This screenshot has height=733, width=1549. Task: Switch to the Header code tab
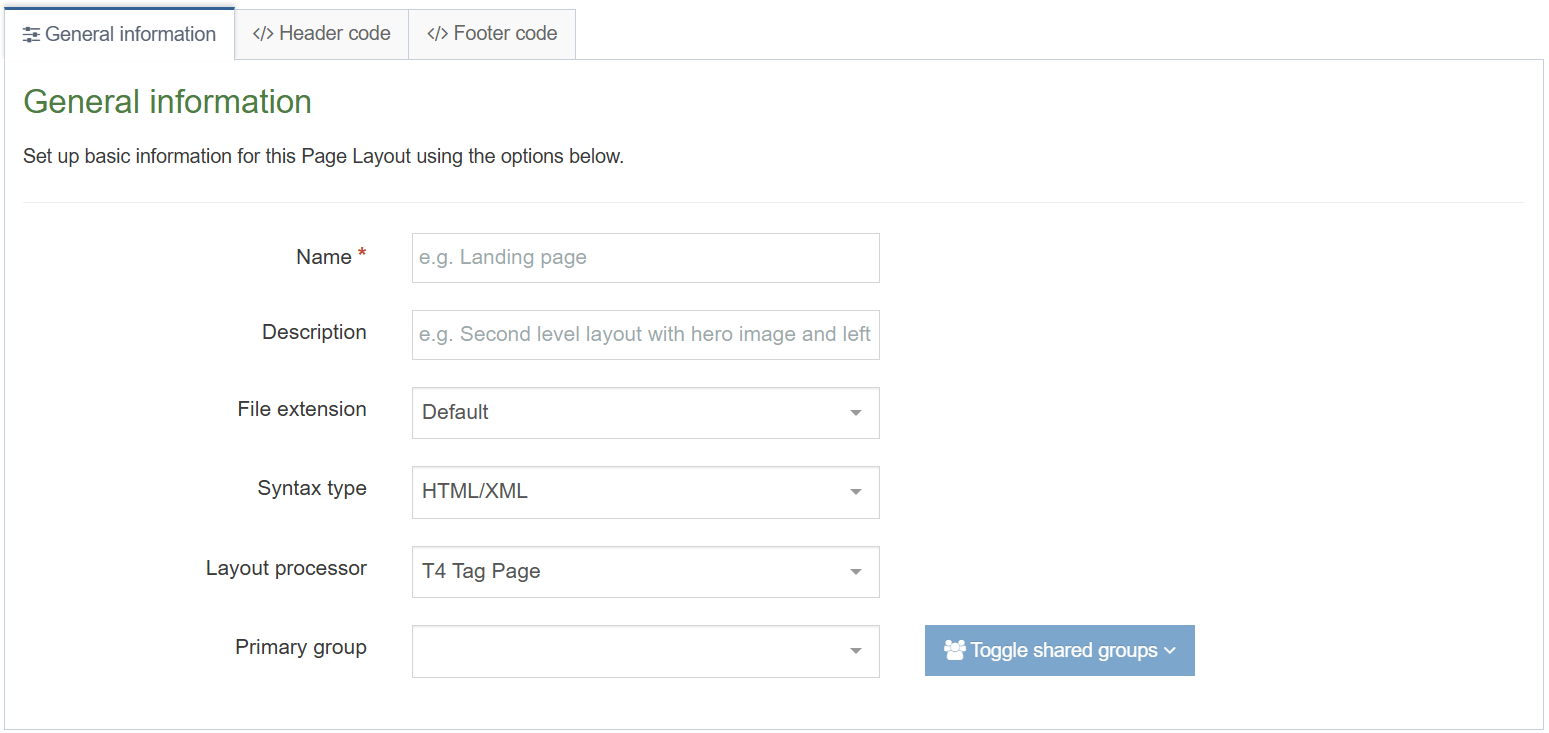320,33
